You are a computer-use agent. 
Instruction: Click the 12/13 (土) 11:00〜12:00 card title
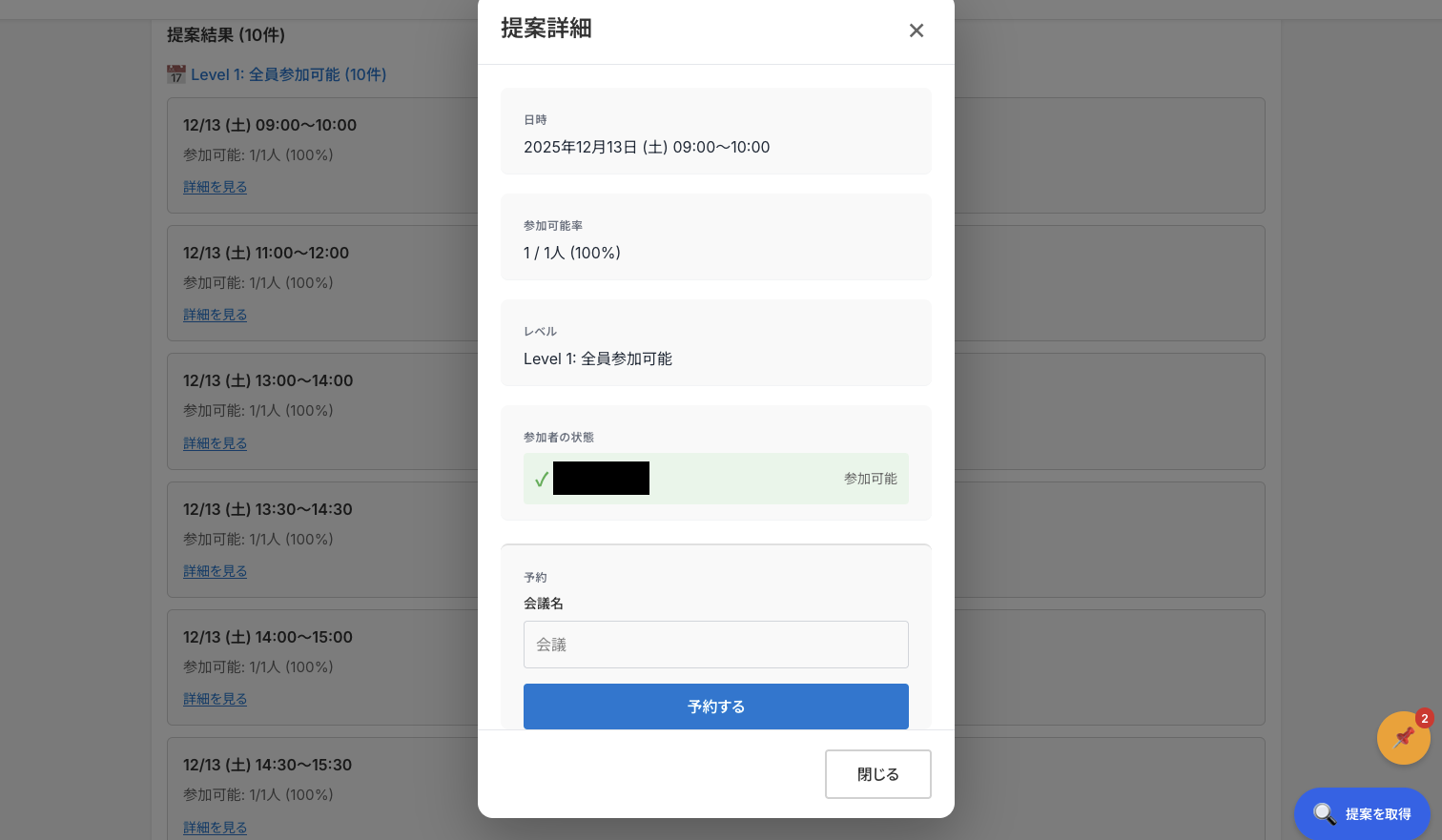tap(266, 253)
